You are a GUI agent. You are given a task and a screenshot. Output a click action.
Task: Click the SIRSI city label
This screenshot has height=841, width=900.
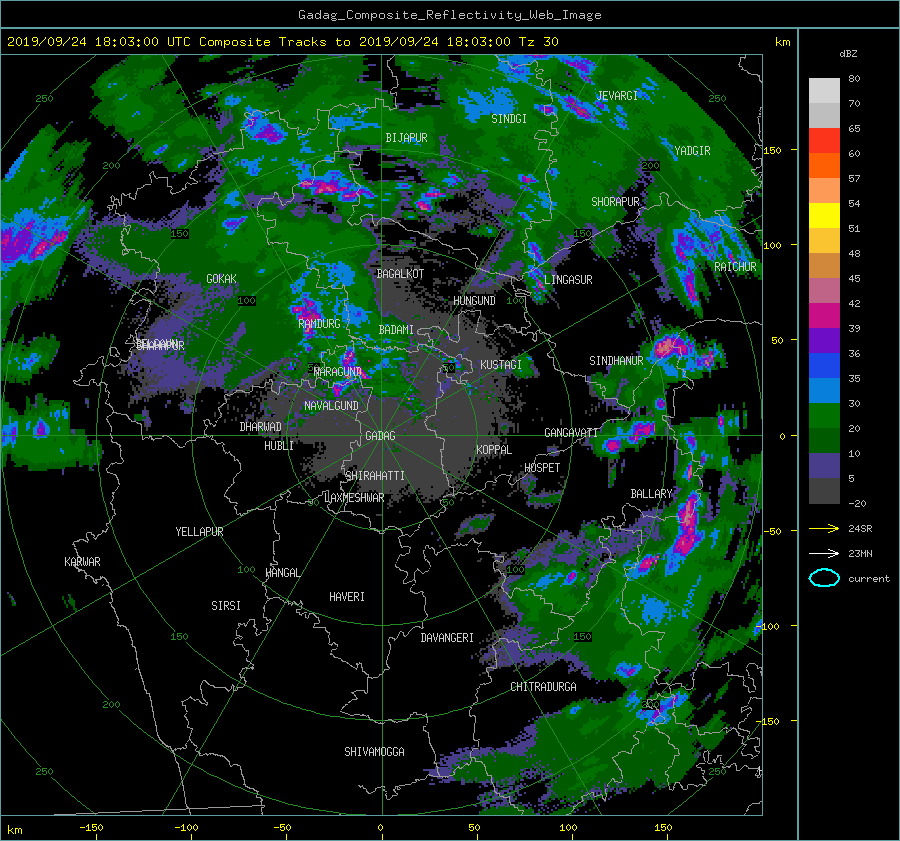click(x=226, y=606)
